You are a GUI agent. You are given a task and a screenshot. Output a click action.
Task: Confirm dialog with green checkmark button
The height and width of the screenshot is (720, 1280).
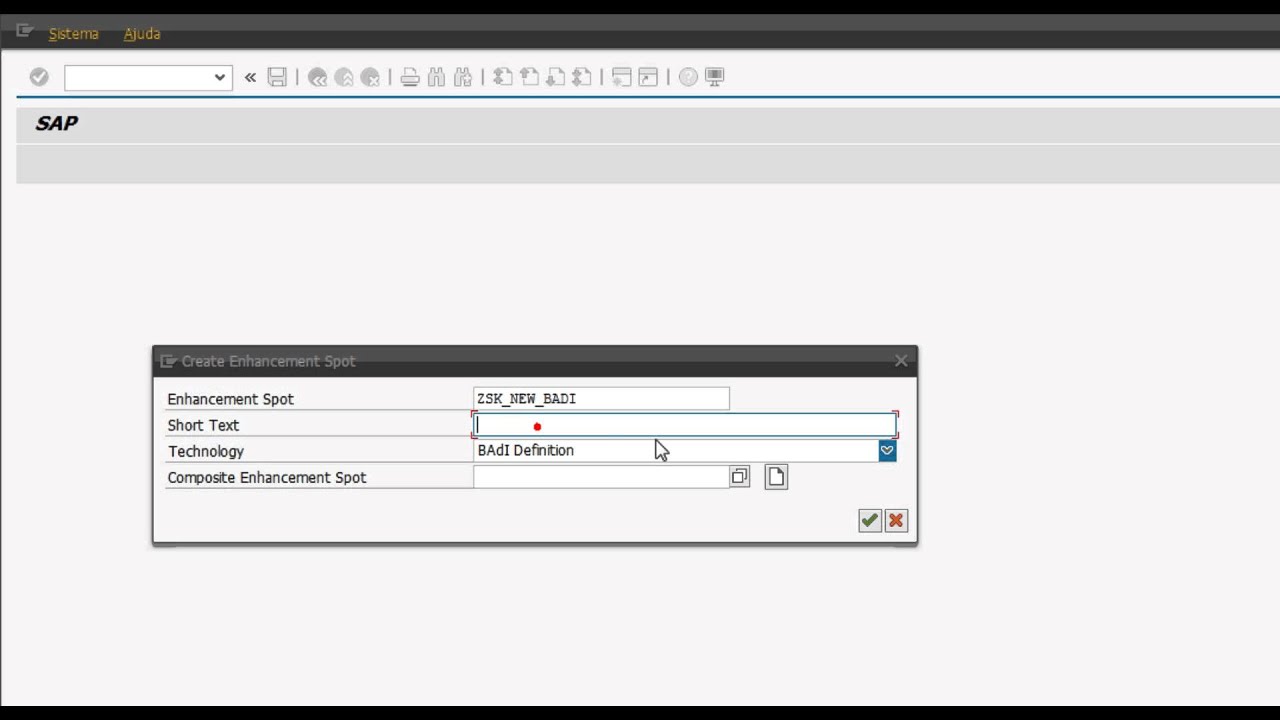pyautogui.click(x=870, y=520)
